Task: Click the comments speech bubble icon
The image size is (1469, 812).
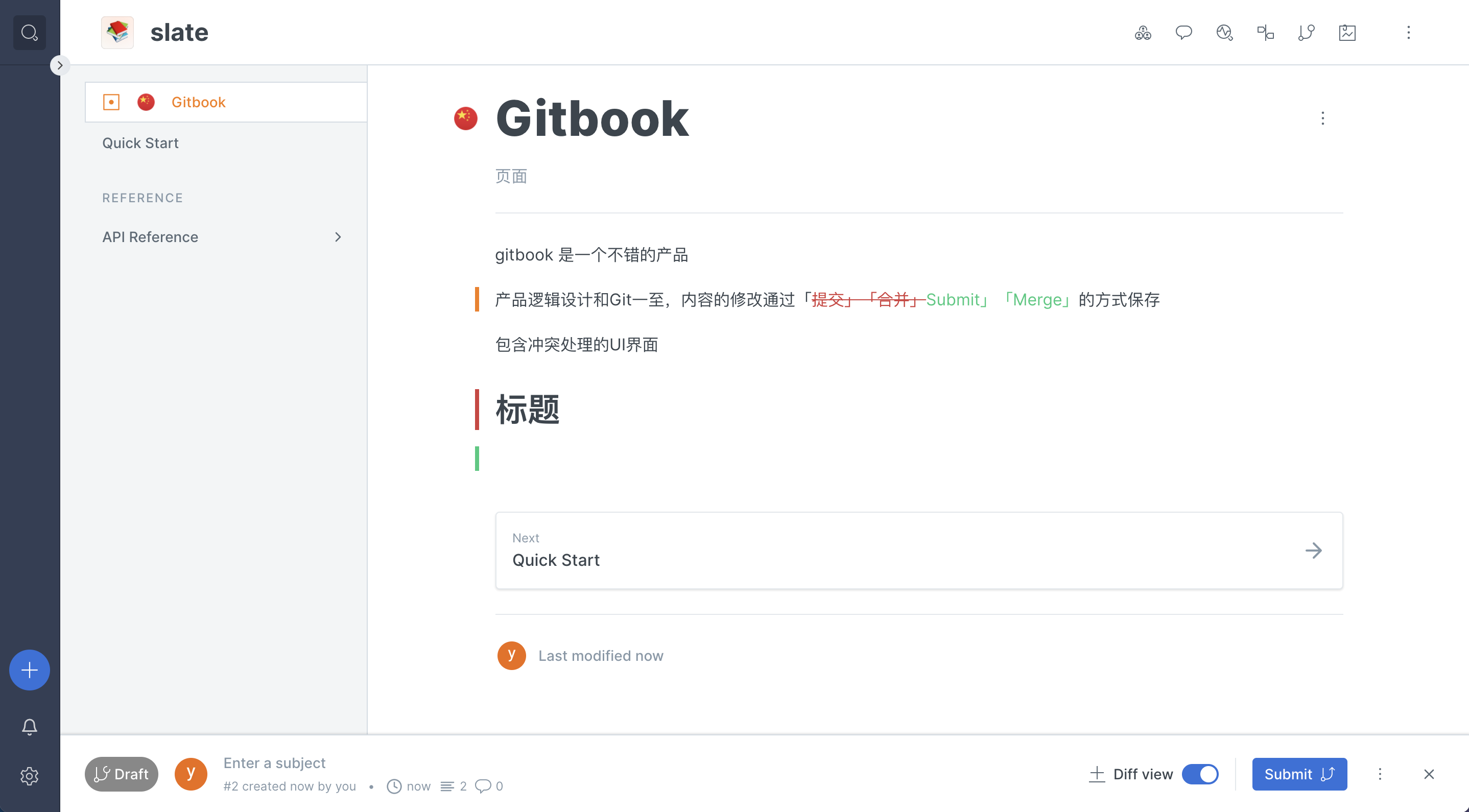Action: click(x=1183, y=33)
